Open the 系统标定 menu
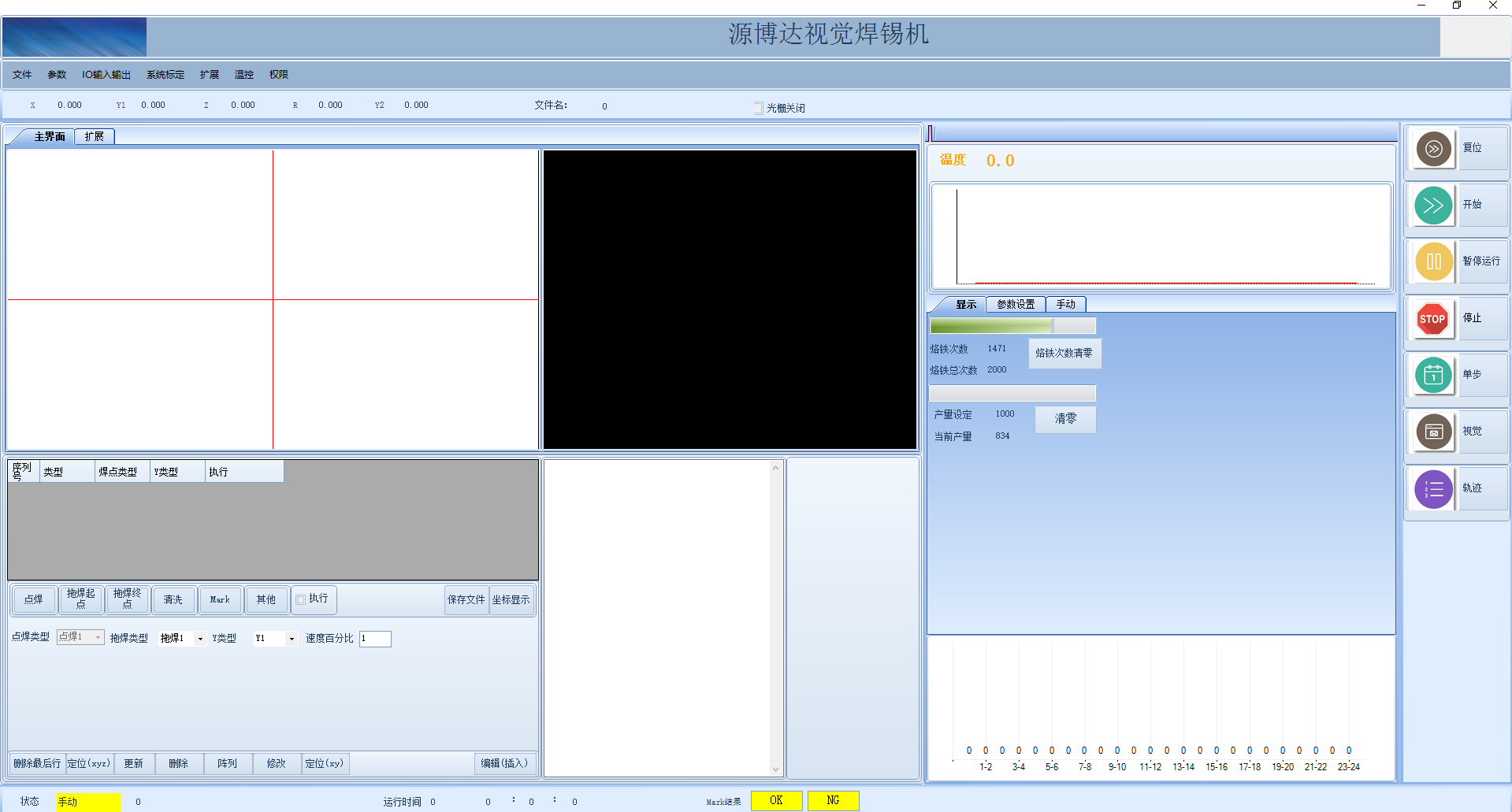The image size is (1512, 812). click(165, 75)
